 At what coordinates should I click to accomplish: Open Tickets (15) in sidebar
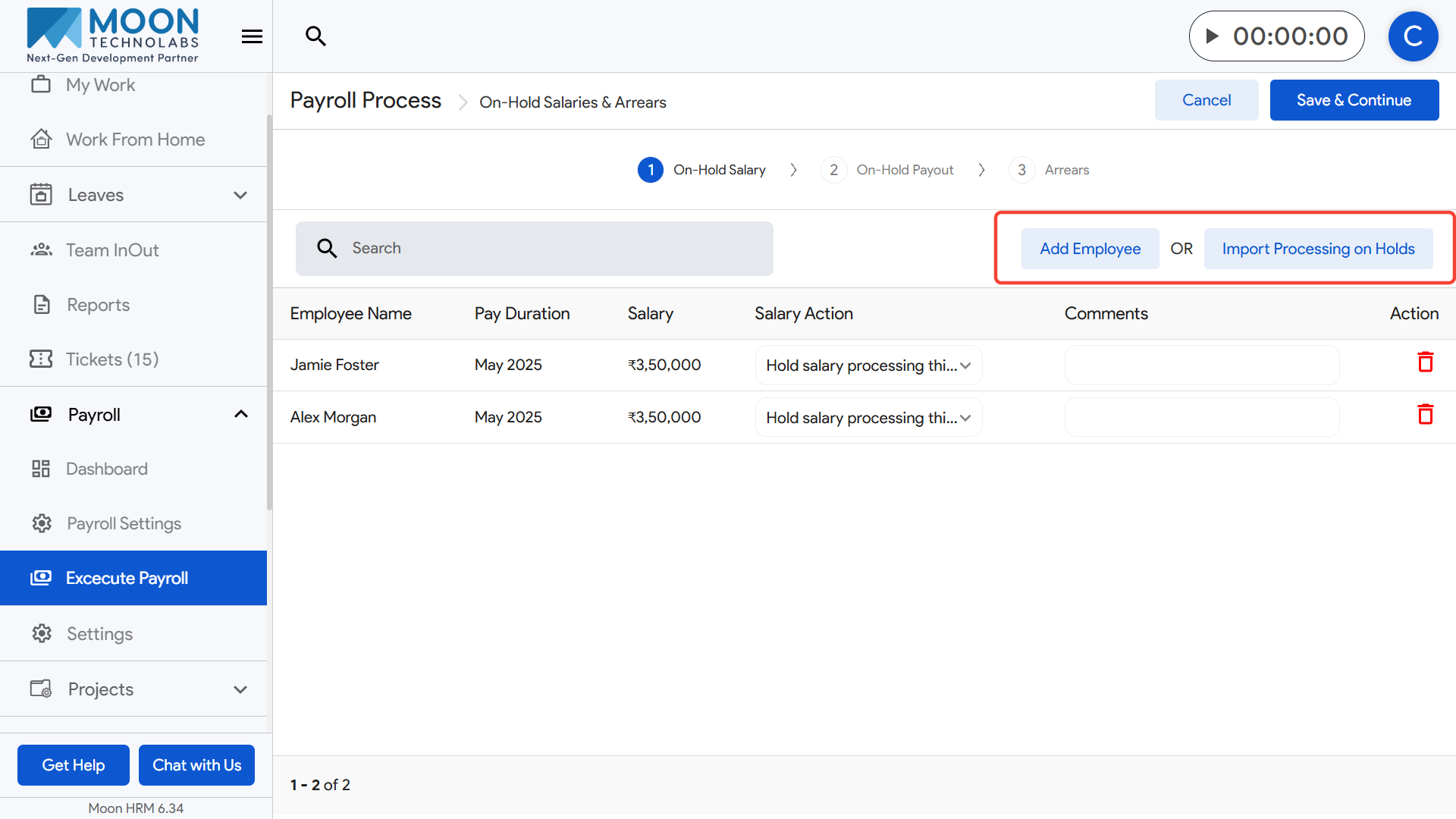coord(112,359)
